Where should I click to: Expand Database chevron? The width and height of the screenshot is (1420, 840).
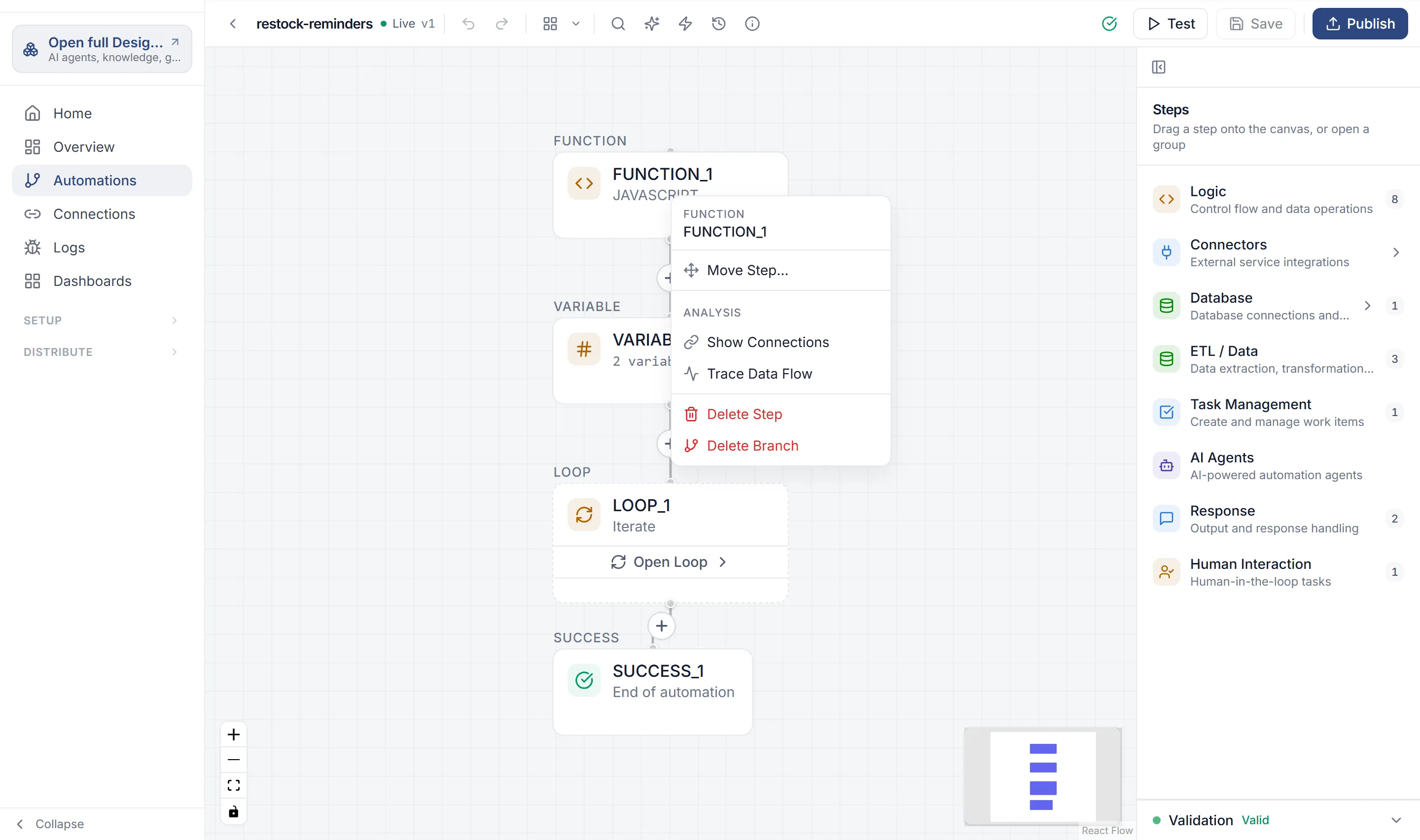(x=1367, y=306)
